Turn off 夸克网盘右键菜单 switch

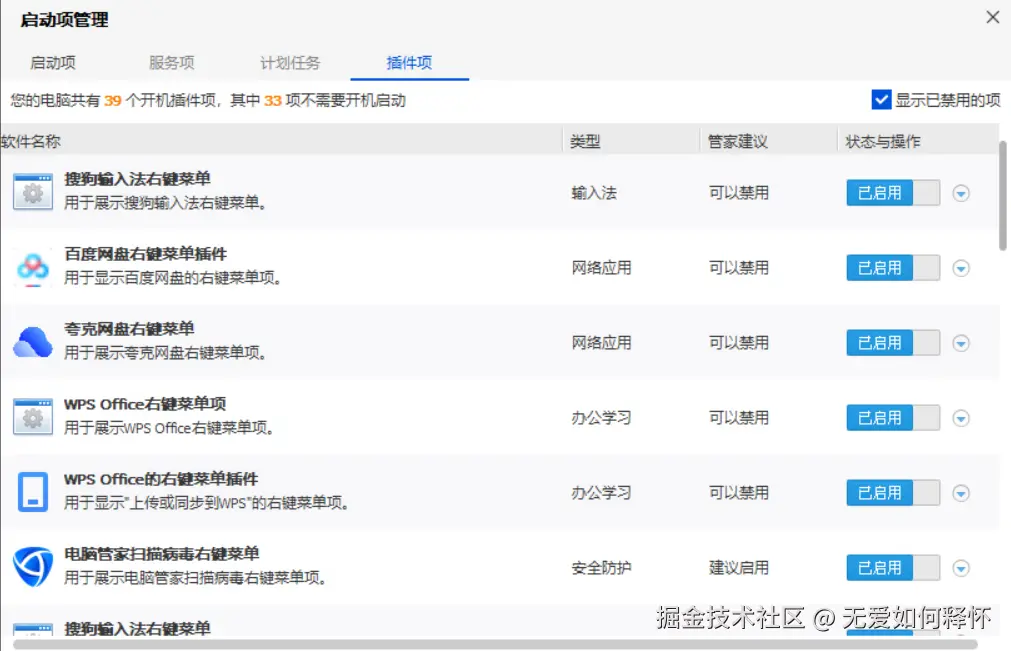click(893, 342)
